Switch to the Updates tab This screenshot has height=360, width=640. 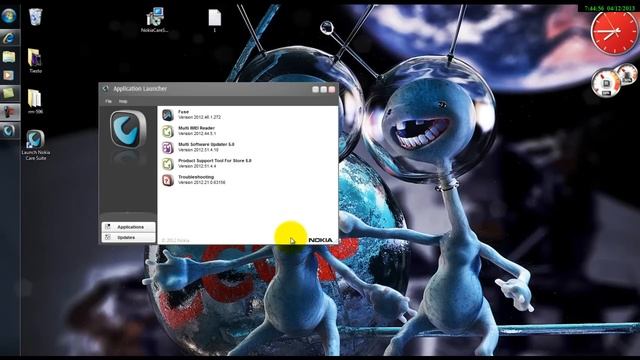(x=129, y=237)
